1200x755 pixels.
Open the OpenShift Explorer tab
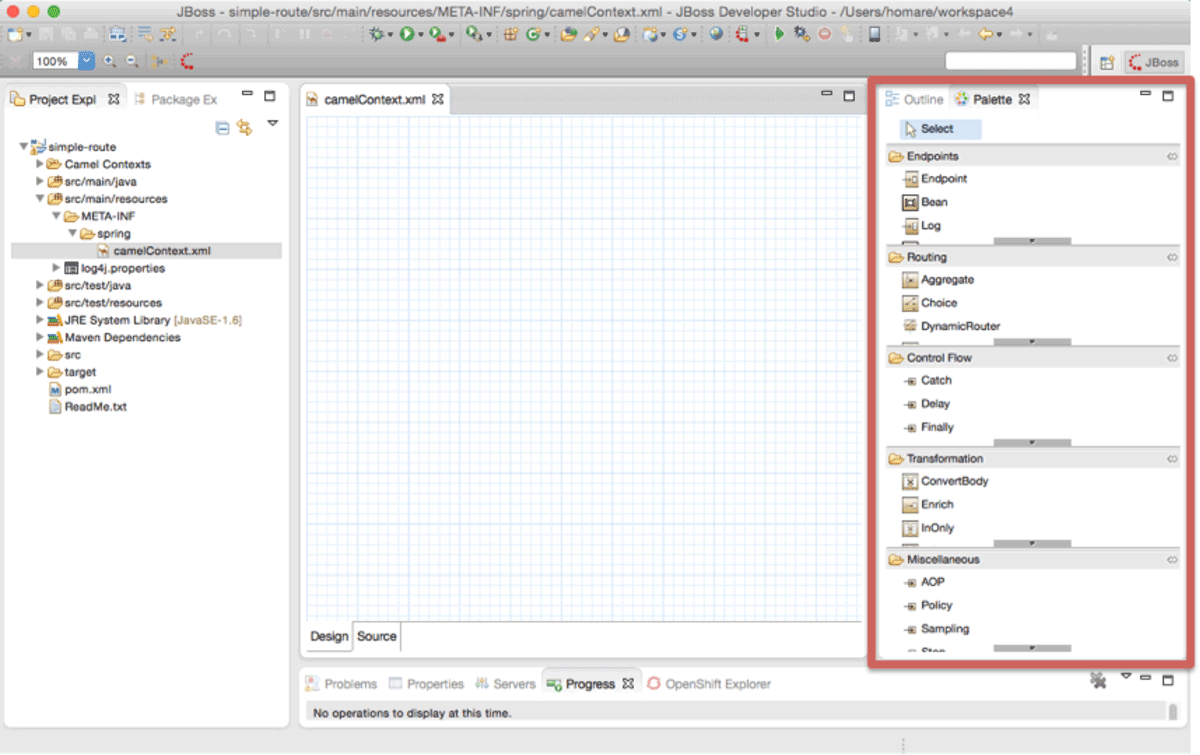tap(709, 684)
